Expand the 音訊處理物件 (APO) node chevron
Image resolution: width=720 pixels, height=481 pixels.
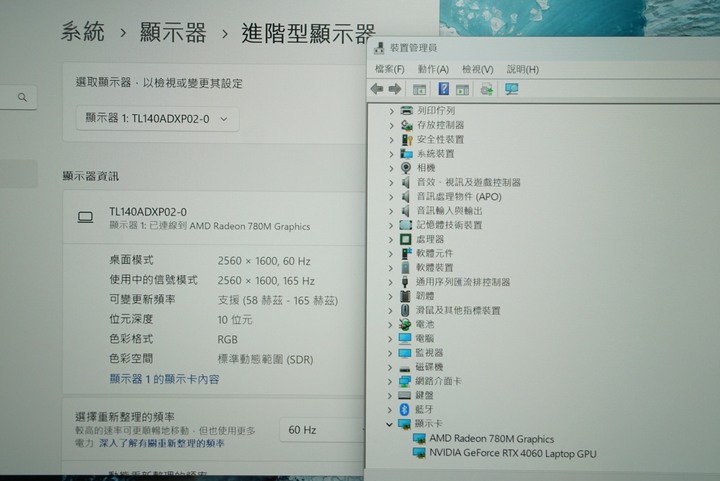click(391, 197)
